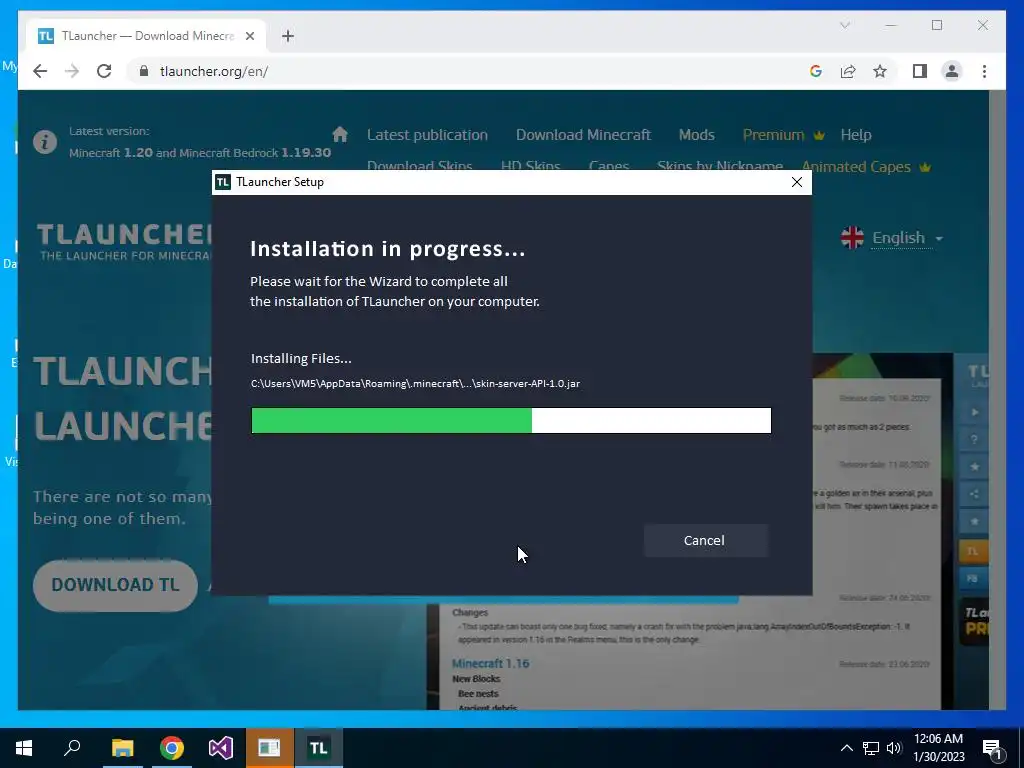Open Animated Capes link
The width and height of the screenshot is (1024, 768).
click(x=866, y=167)
